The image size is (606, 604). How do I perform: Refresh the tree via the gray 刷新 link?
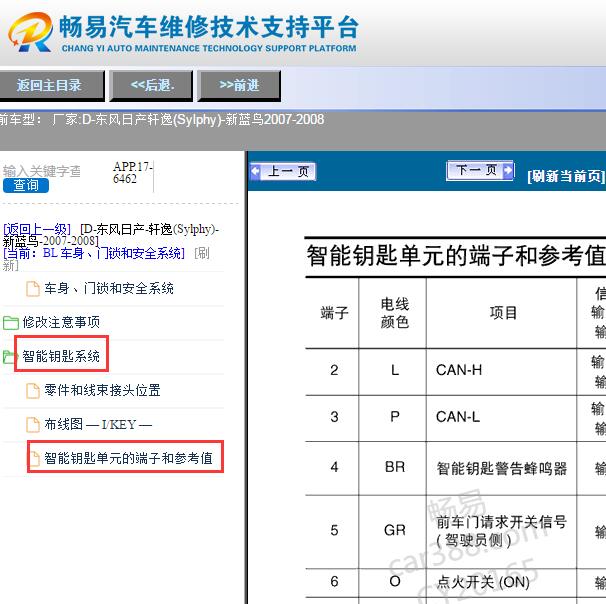(202, 254)
